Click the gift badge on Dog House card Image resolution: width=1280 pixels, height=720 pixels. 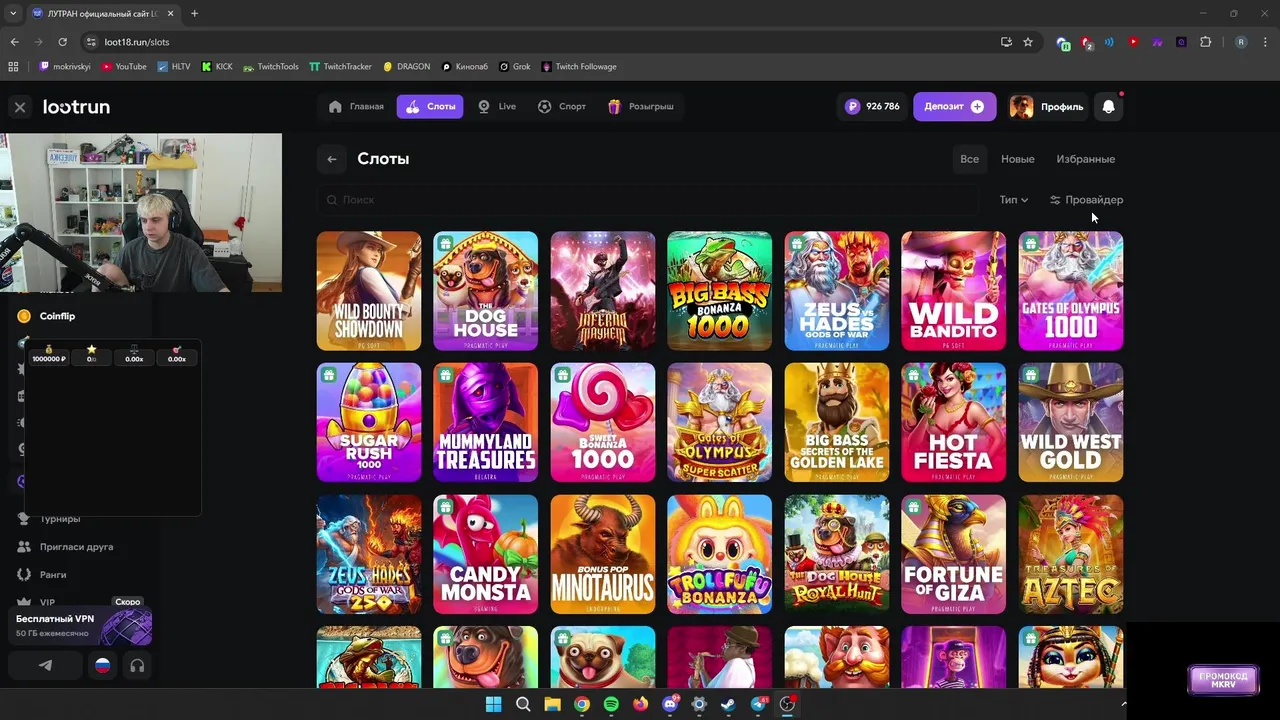446,243
